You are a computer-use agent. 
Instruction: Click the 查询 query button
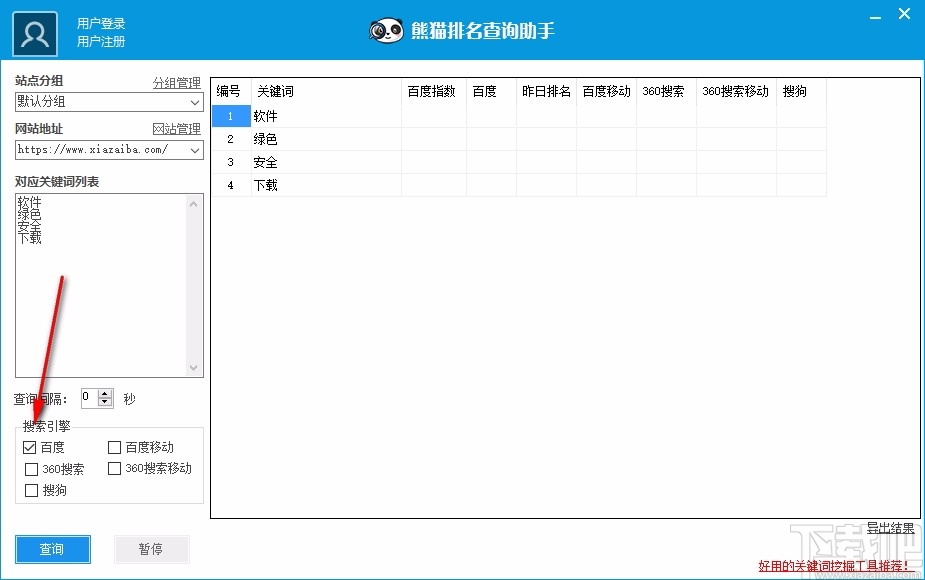[52, 549]
